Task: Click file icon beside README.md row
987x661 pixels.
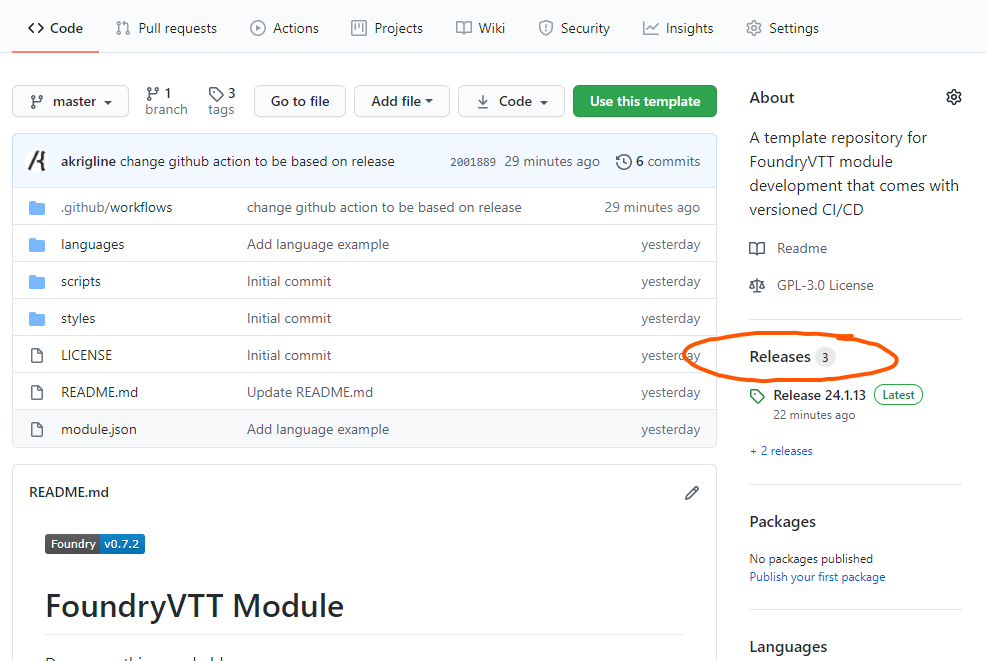Action: click(x=37, y=393)
